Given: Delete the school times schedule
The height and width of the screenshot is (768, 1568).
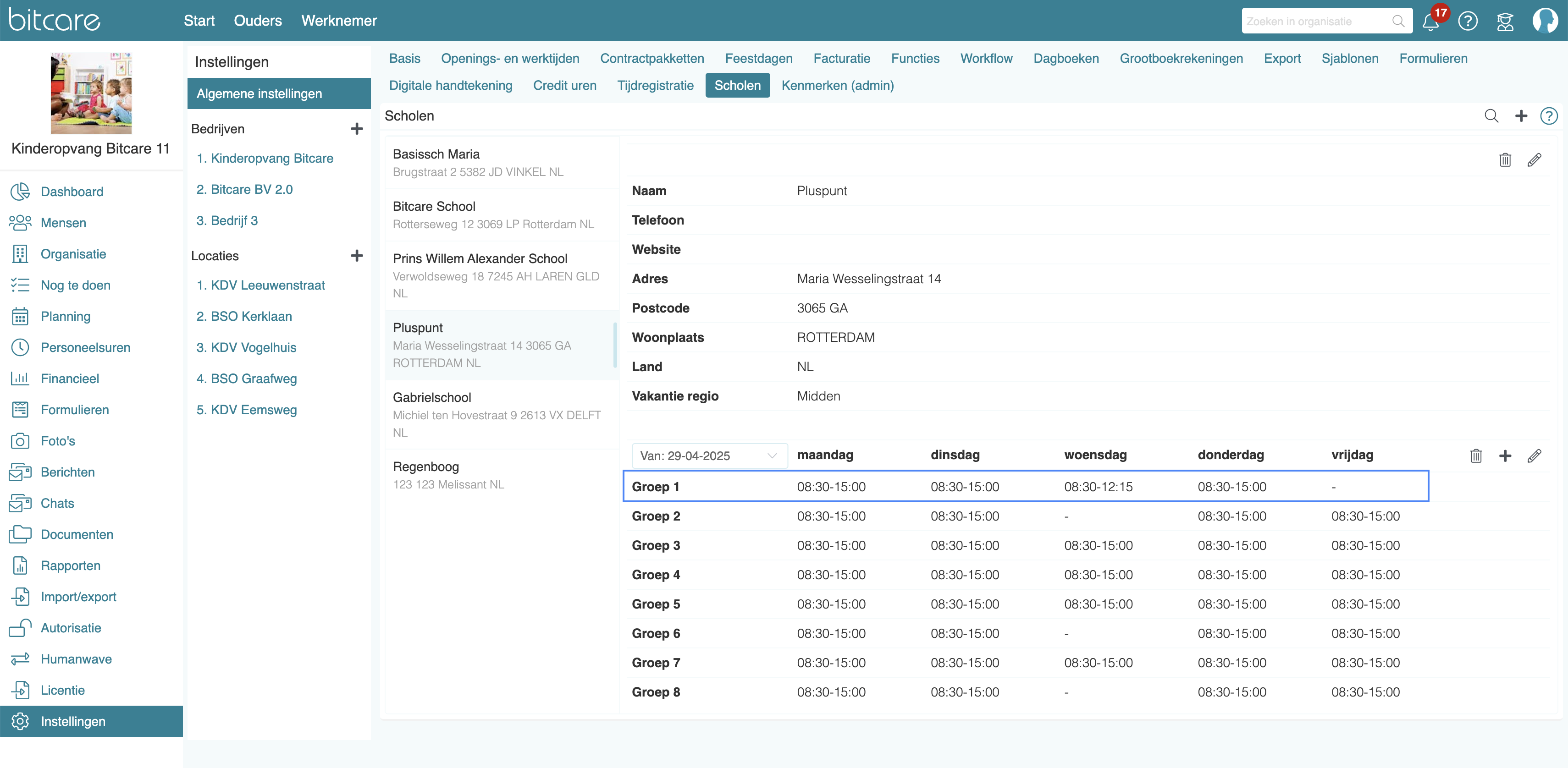Looking at the screenshot, I should [x=1475, y=455].
